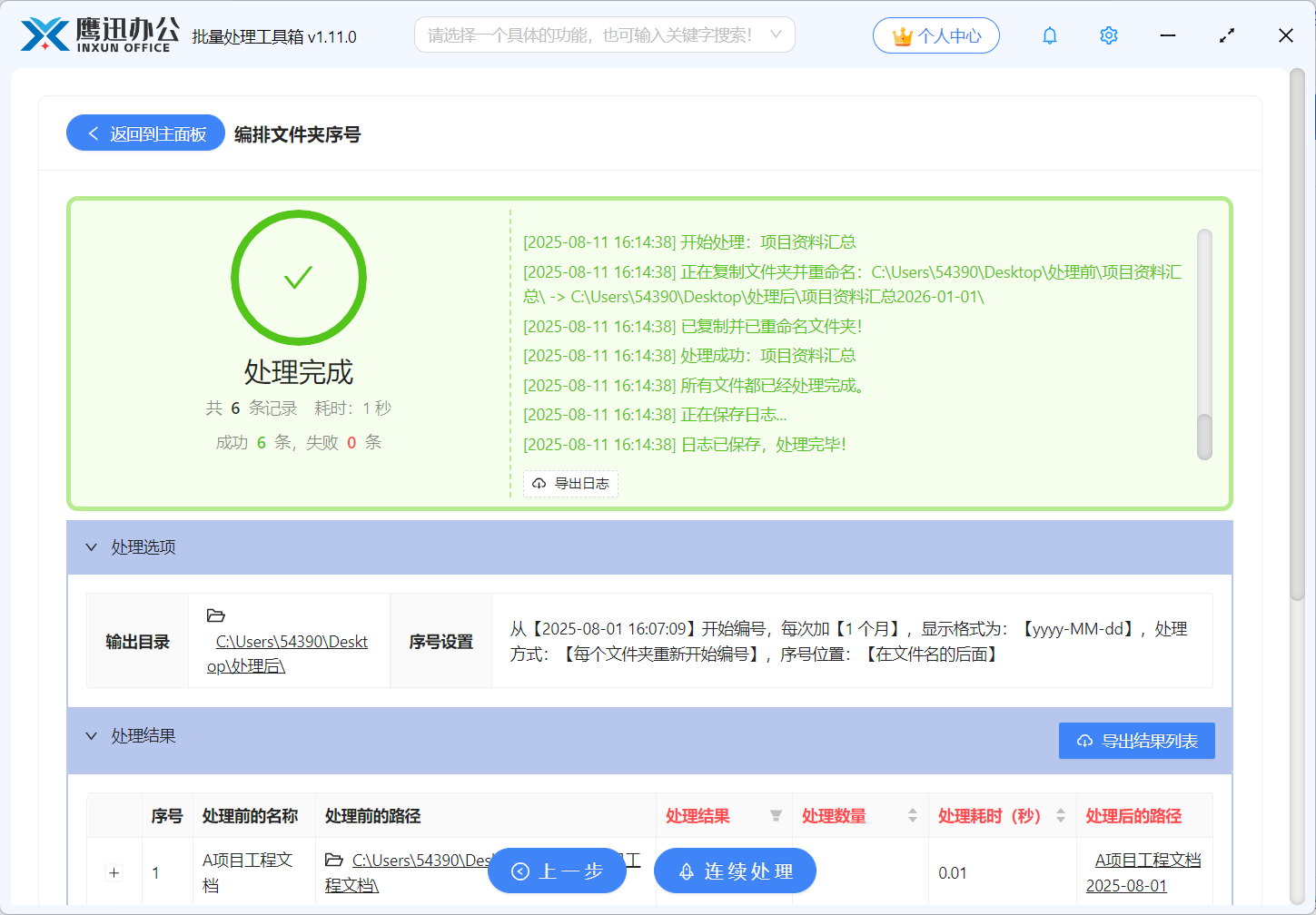Click 连续处理 continue processing button
Viewport: 1316px width, 915px height.
(735, 871)
